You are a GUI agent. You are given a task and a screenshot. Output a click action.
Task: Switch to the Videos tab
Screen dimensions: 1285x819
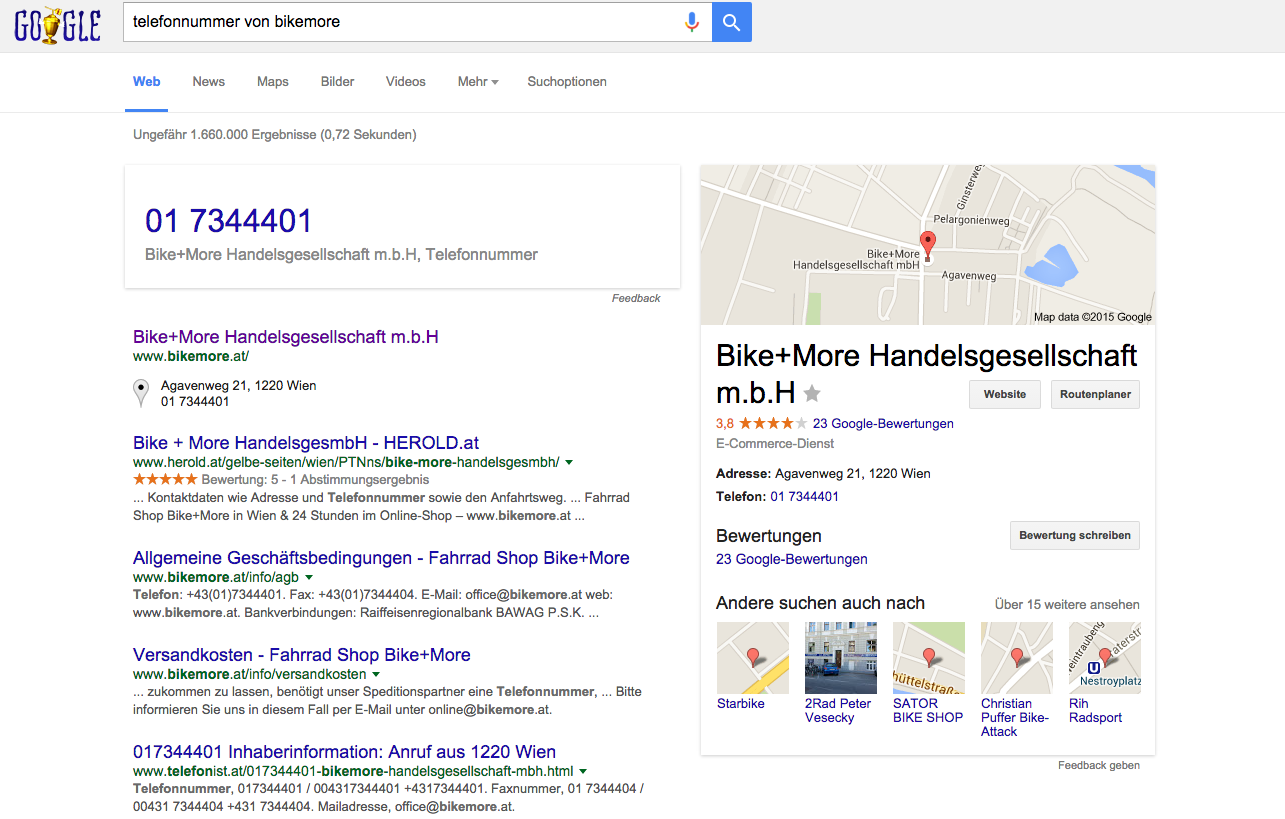coord(406,82)
